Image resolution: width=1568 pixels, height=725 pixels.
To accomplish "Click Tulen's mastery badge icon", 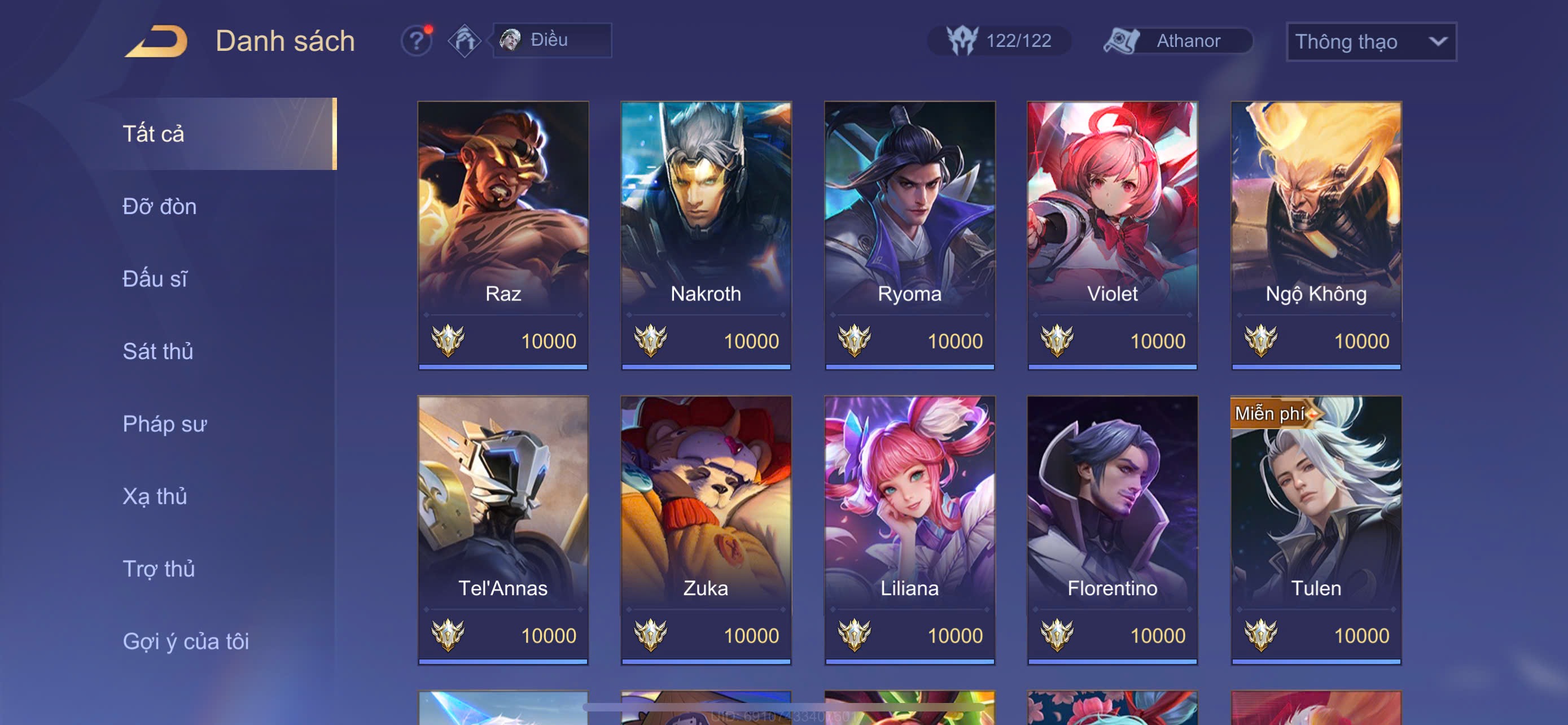I will click(1260, 635).
